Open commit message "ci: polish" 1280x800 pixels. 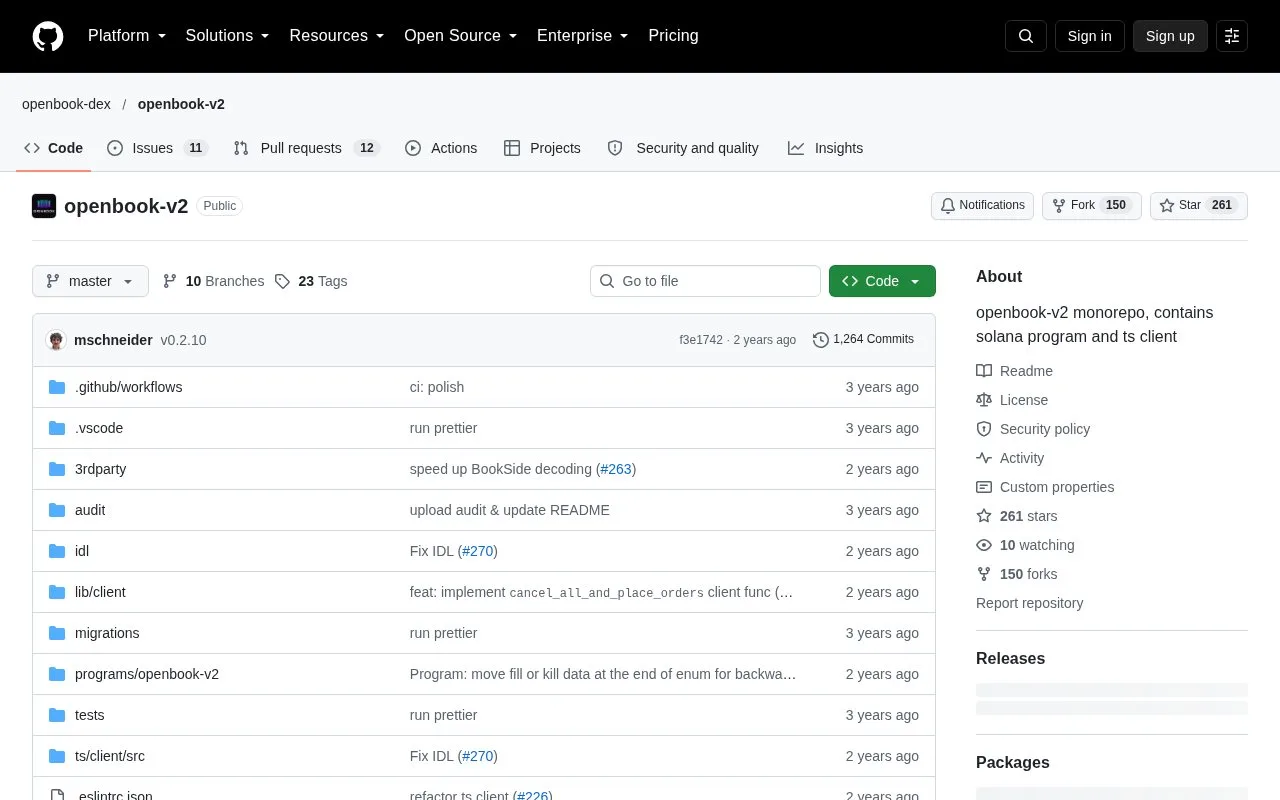pos(437,387)
